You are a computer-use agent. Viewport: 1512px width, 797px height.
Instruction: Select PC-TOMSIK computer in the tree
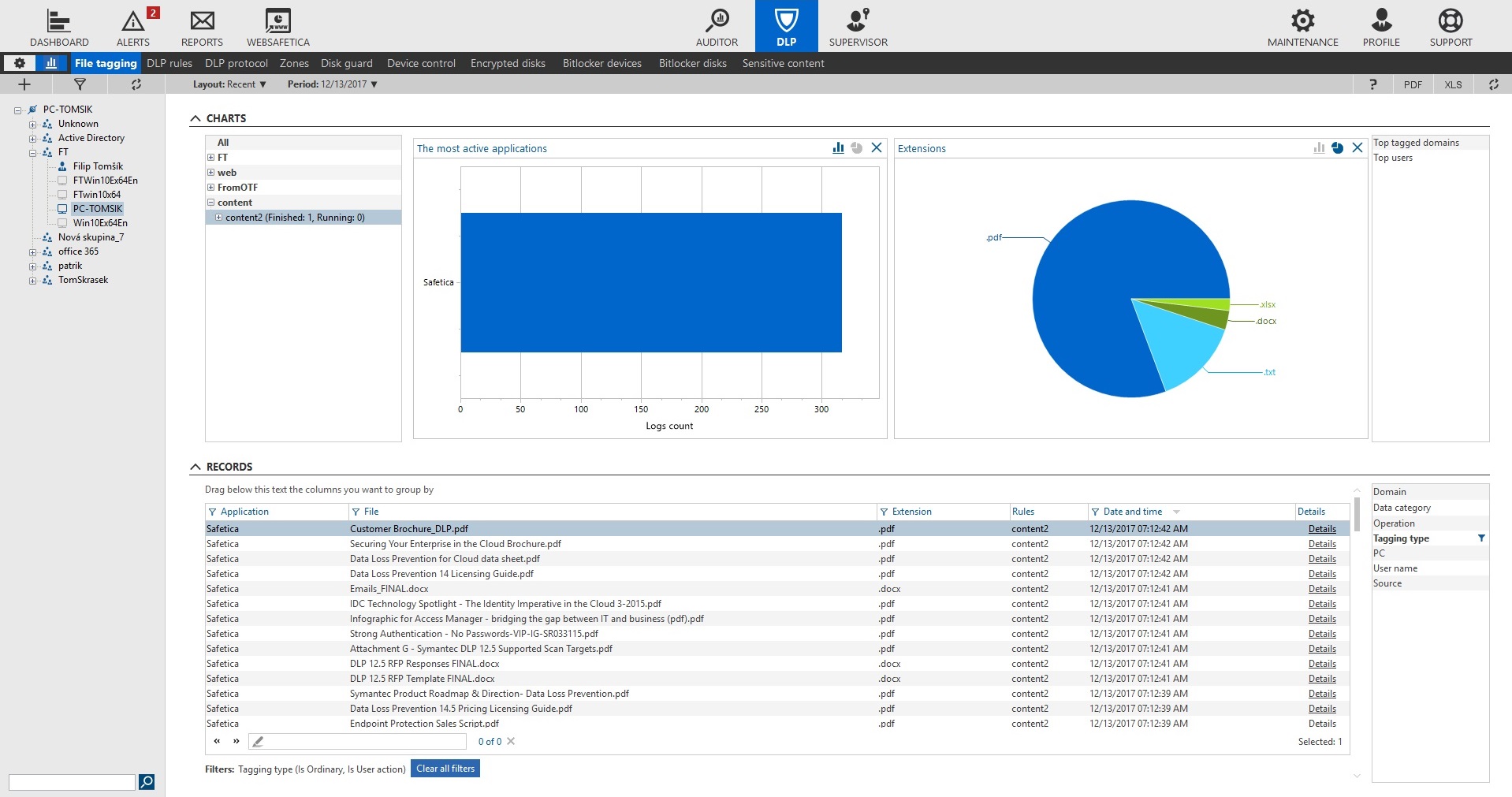[x=98, y=209]
